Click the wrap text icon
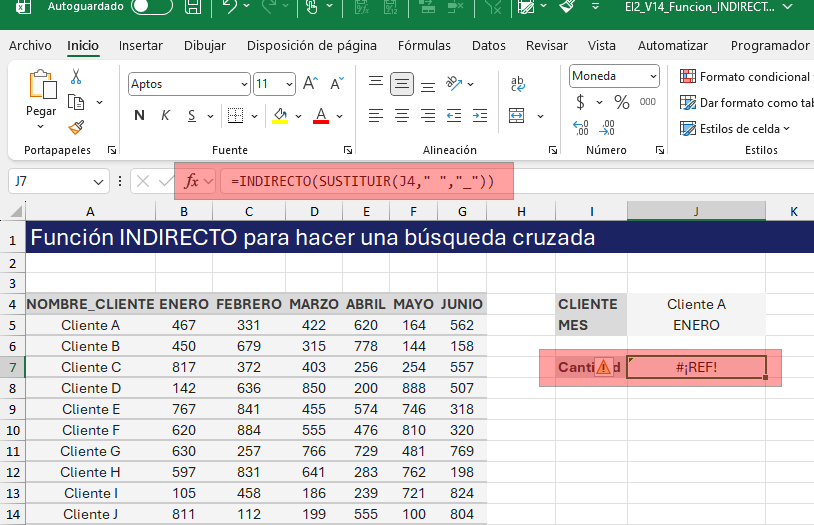The width and height of the screenshot is (814, 525). click(x=519, y=85)
